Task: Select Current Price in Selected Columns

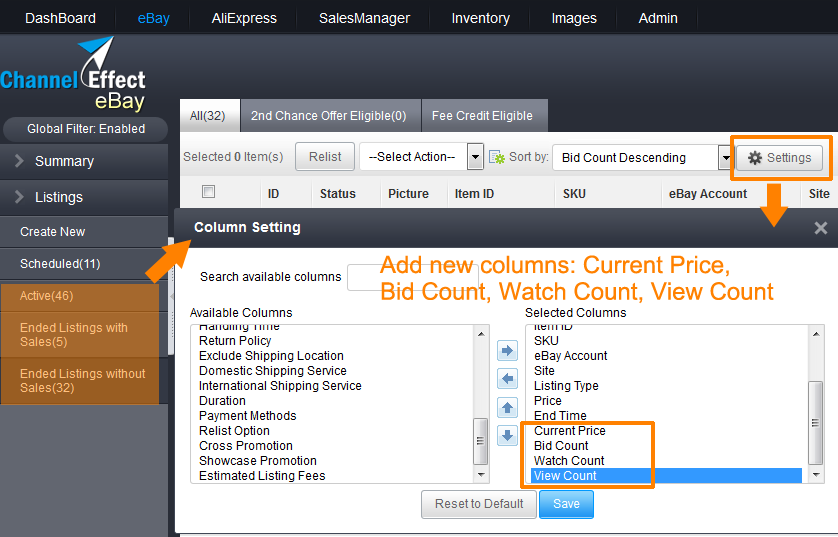Action: coord(570,431)
